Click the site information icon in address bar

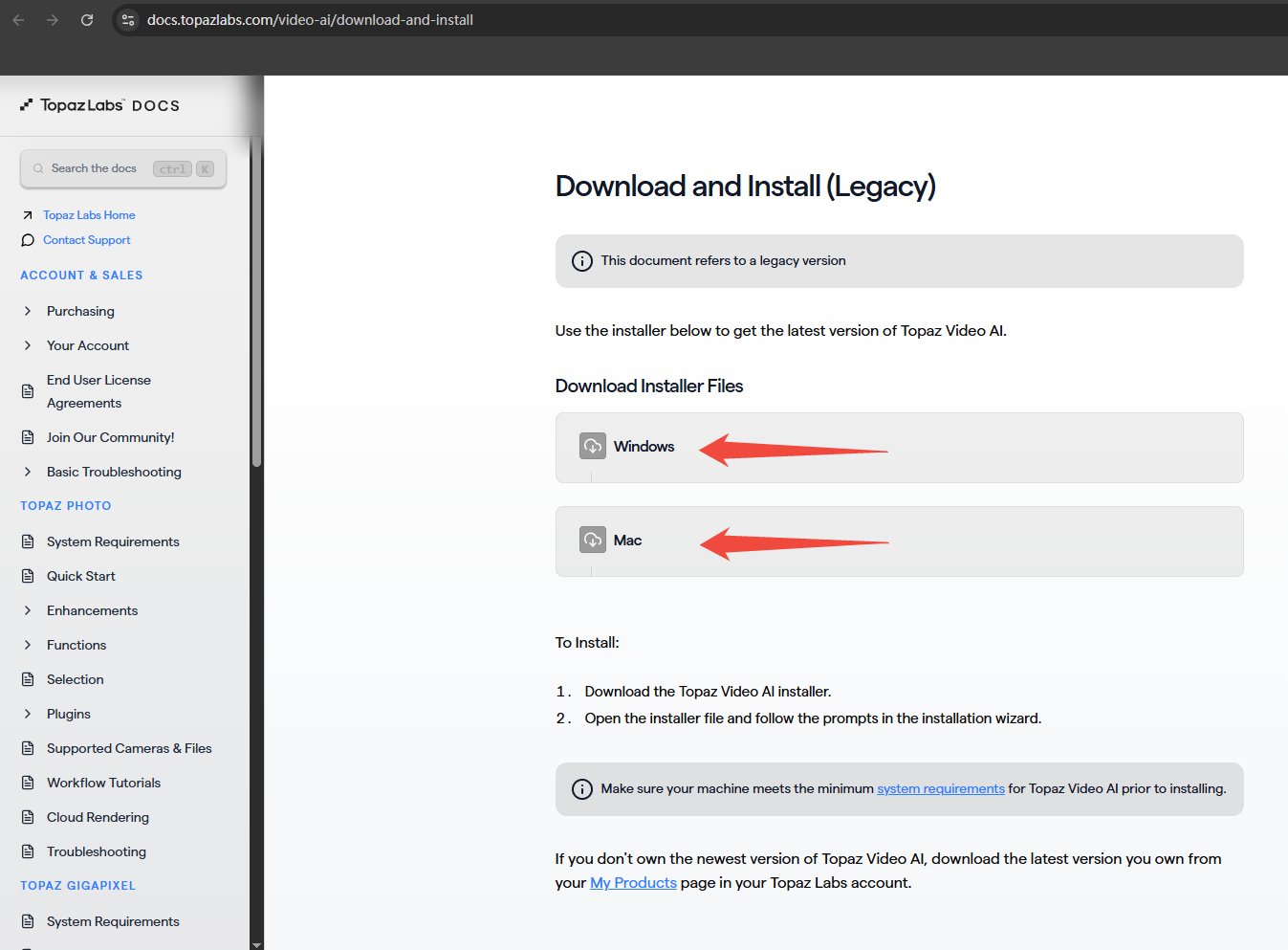[x=128, y=20]
